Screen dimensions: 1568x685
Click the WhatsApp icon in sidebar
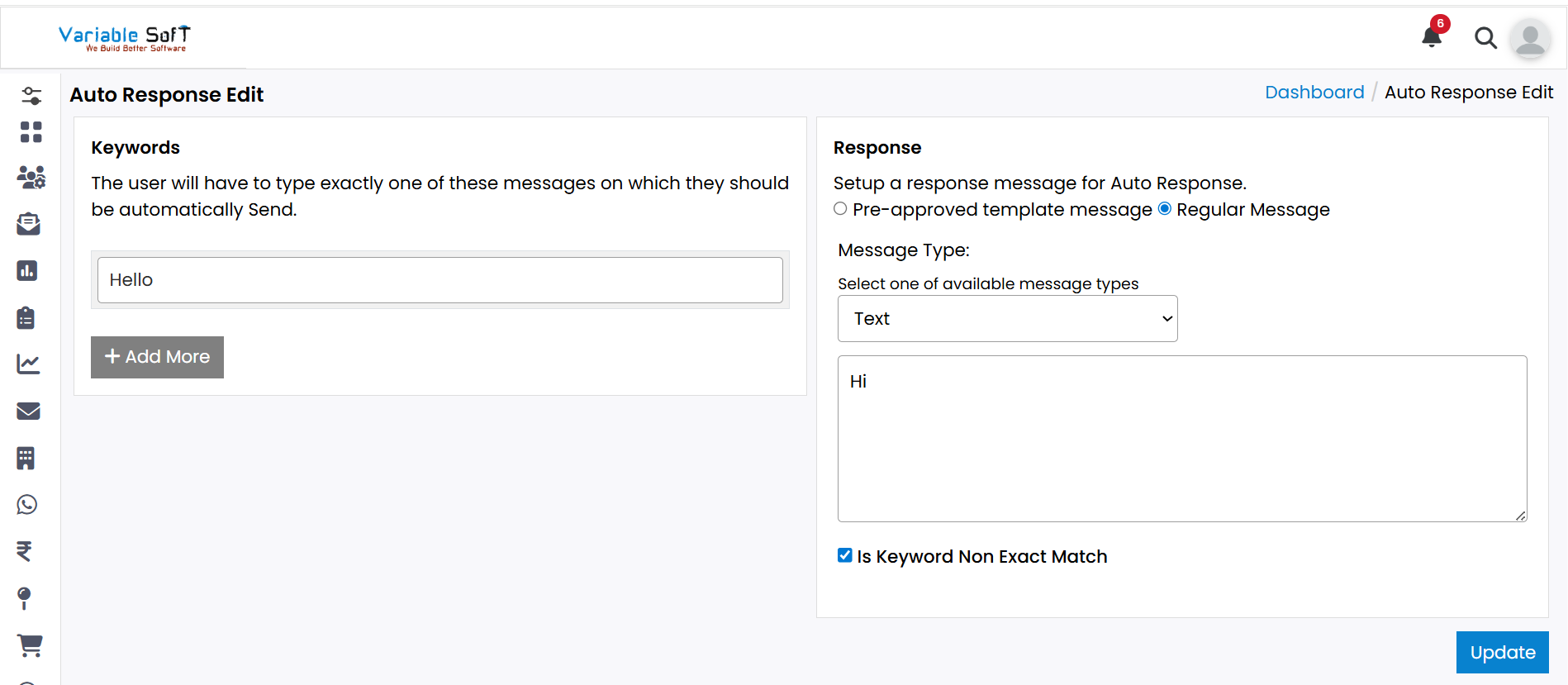[x=27, y=505]
